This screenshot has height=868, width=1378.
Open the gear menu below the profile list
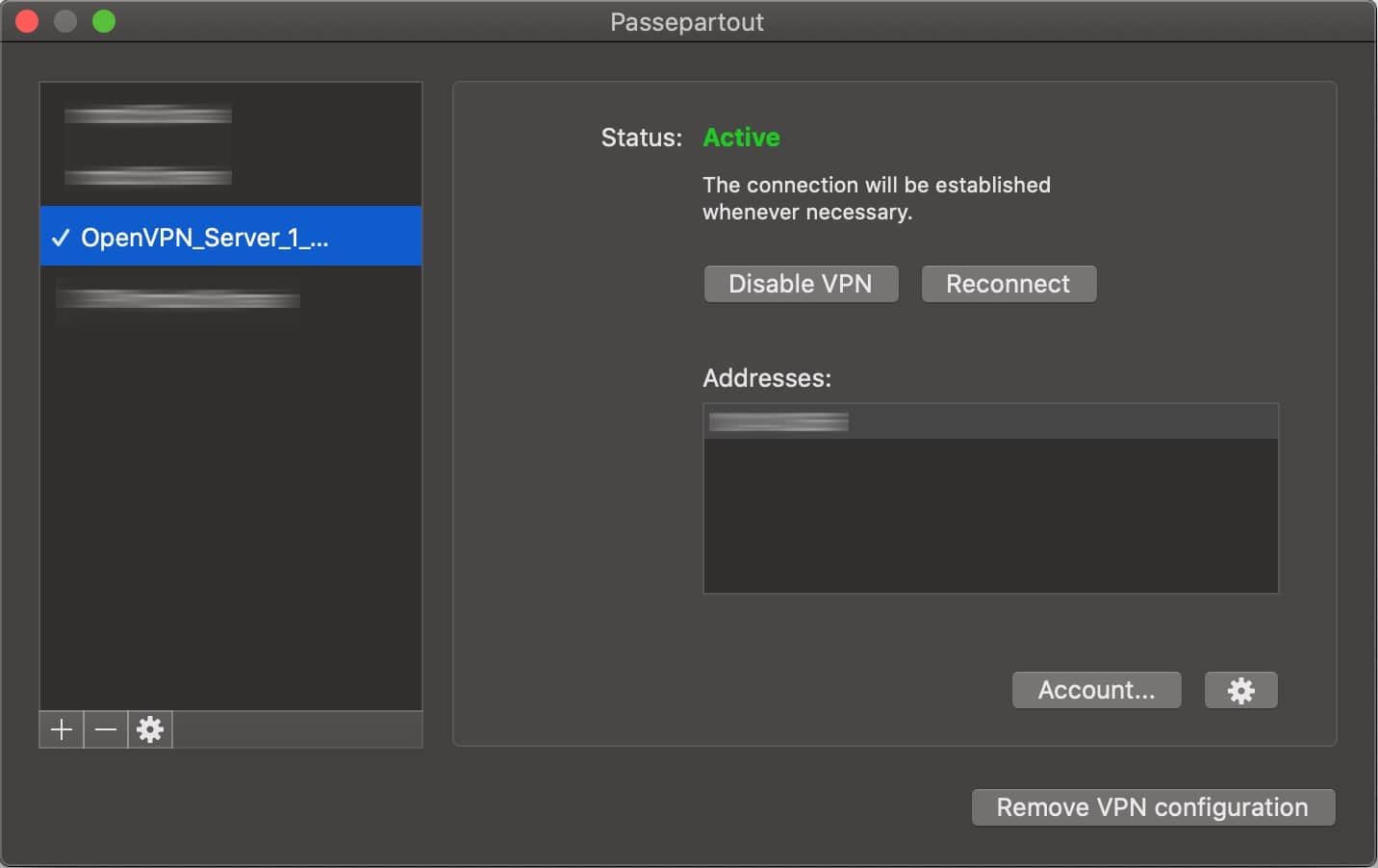[149, 729]
